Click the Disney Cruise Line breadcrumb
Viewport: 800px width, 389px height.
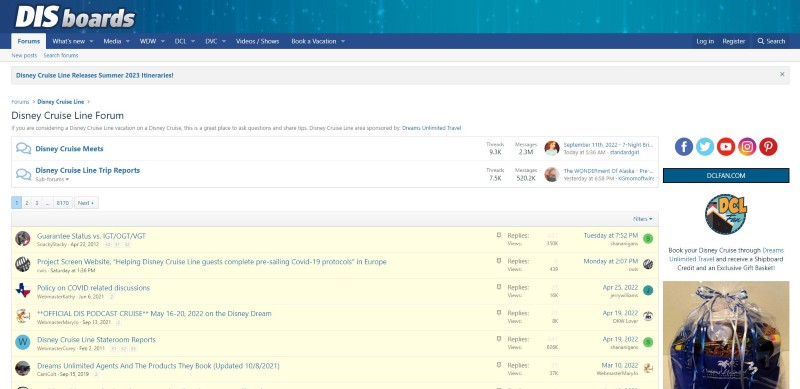[x=61, y=102]
